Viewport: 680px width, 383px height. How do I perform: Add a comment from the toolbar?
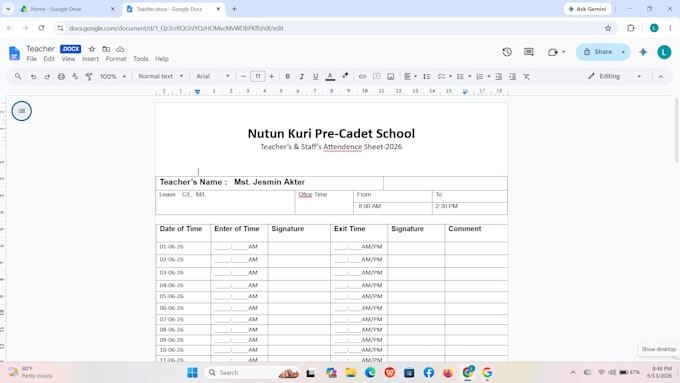click(376, 76)
